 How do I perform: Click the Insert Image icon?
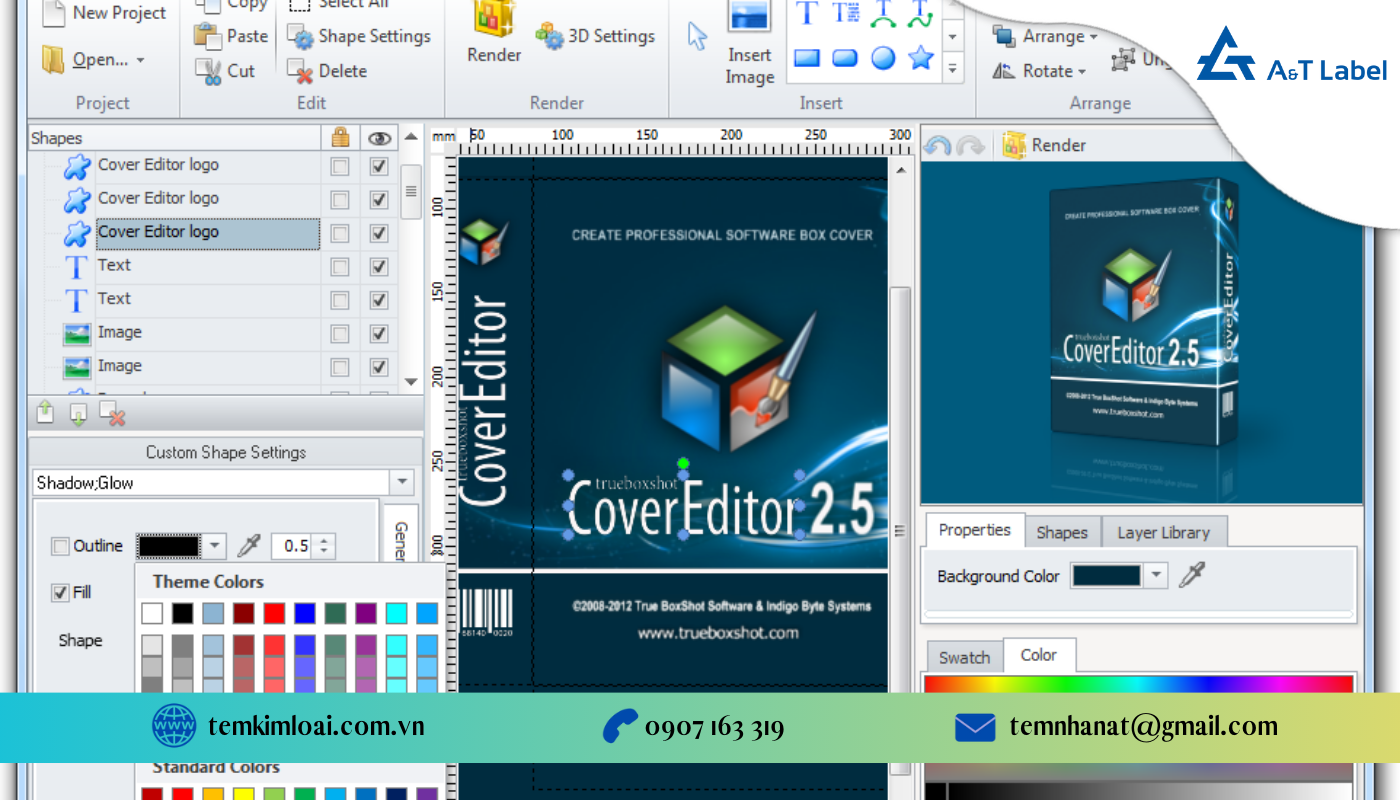(x=750, y=18)
